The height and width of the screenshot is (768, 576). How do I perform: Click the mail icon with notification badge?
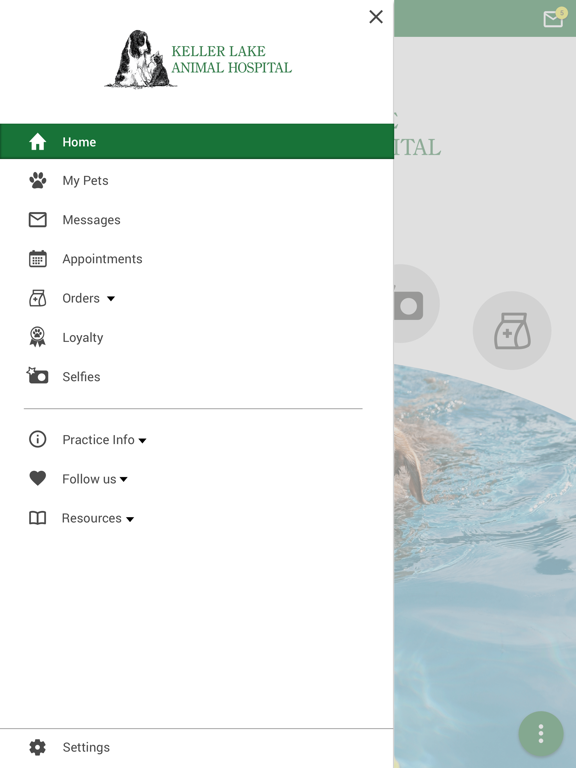[x=555, y=17]
